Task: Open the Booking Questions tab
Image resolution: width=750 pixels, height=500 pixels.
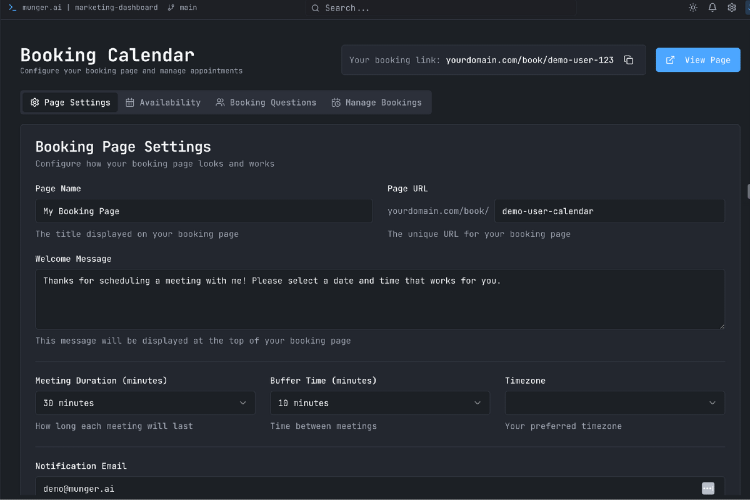Action: (266, 102)
